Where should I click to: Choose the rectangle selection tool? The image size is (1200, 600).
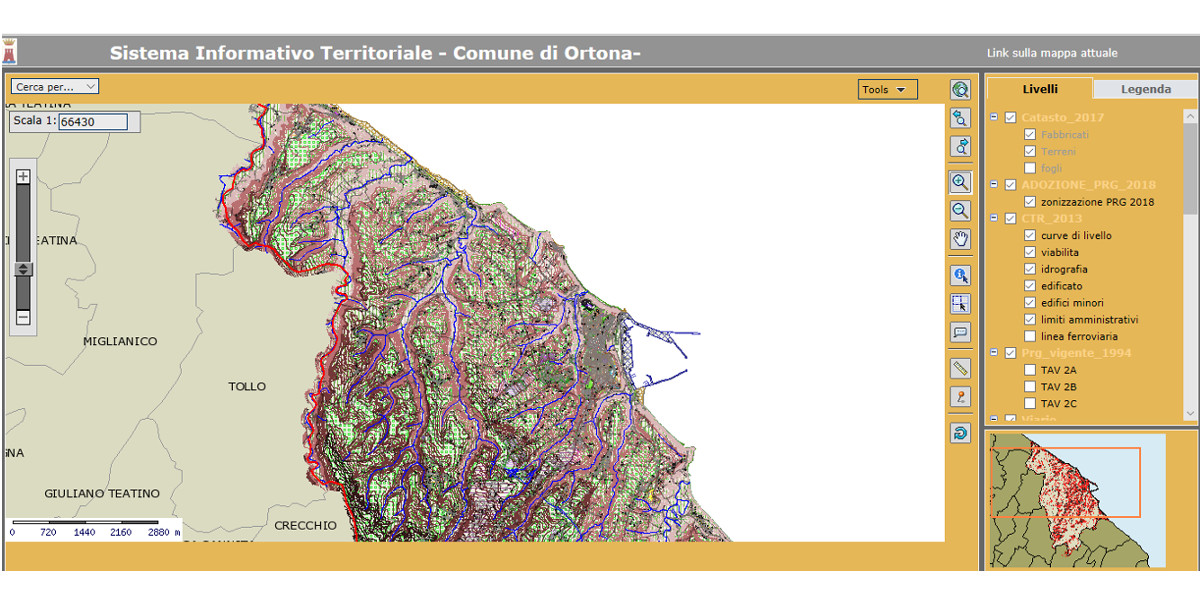pyautogui.click(x=960, y=303)
